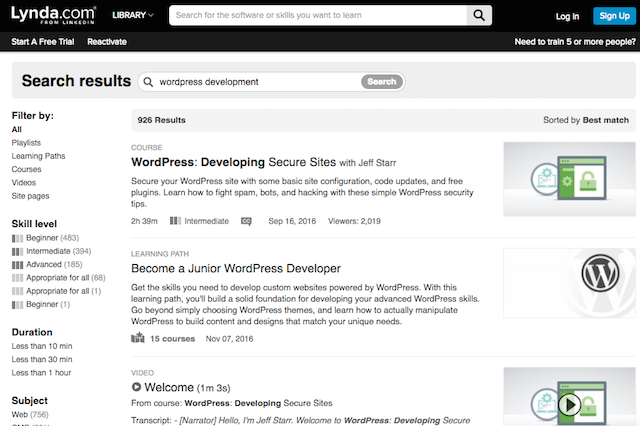The image size is (640, 426).
Task: Click Need to train 5 or more people
Action: [575, 42]
